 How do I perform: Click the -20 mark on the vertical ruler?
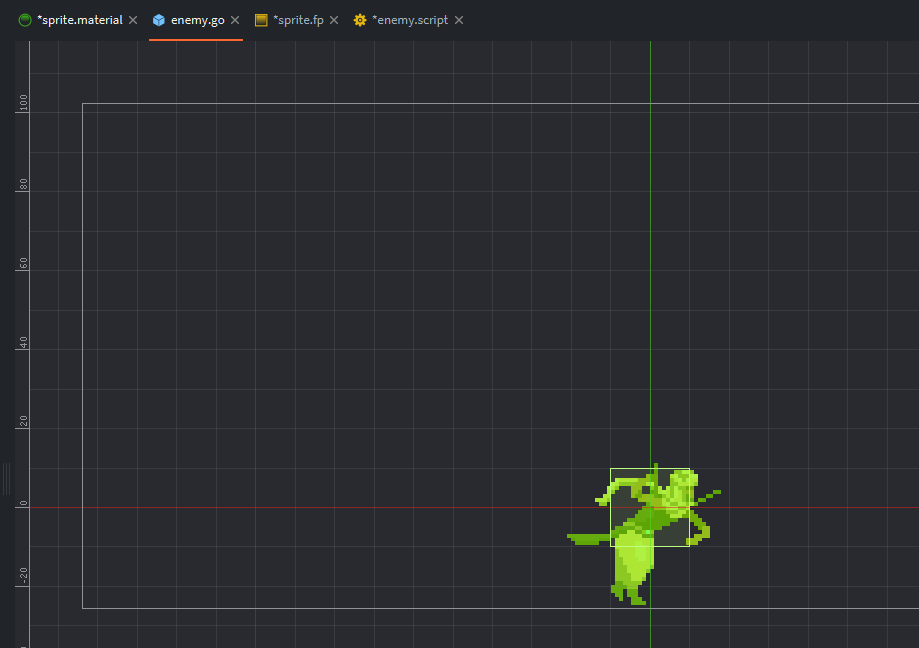point(23,574)
